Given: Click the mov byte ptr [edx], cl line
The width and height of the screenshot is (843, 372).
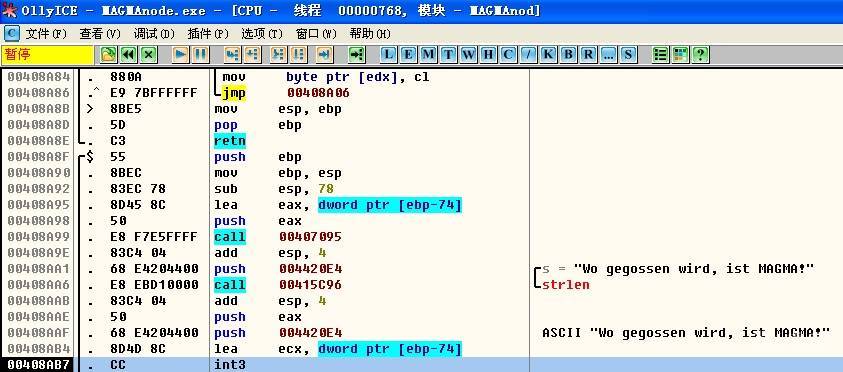Looking at the screenshot, I should 326,77.
